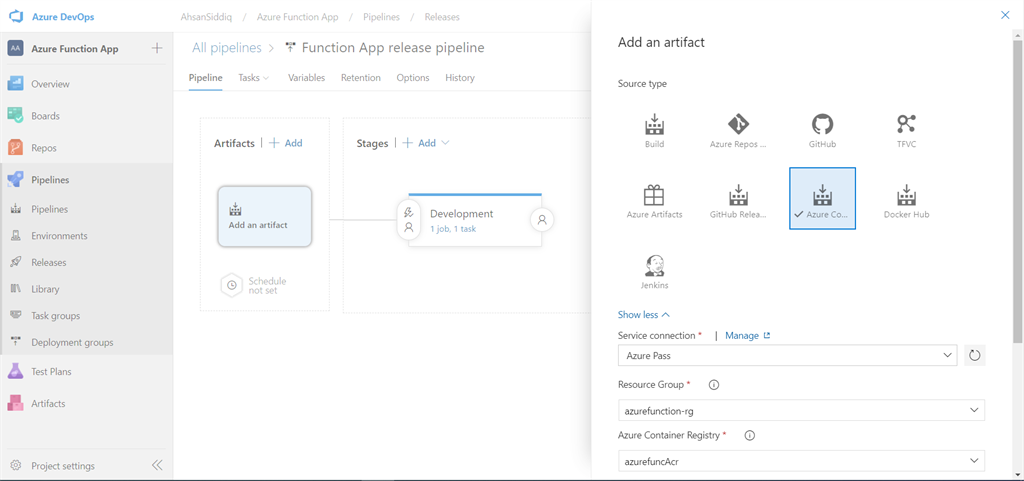Select the Azure Artifacts source type
The width and height of the screenshot is (1024, 481).
click(x=654, y=199)
